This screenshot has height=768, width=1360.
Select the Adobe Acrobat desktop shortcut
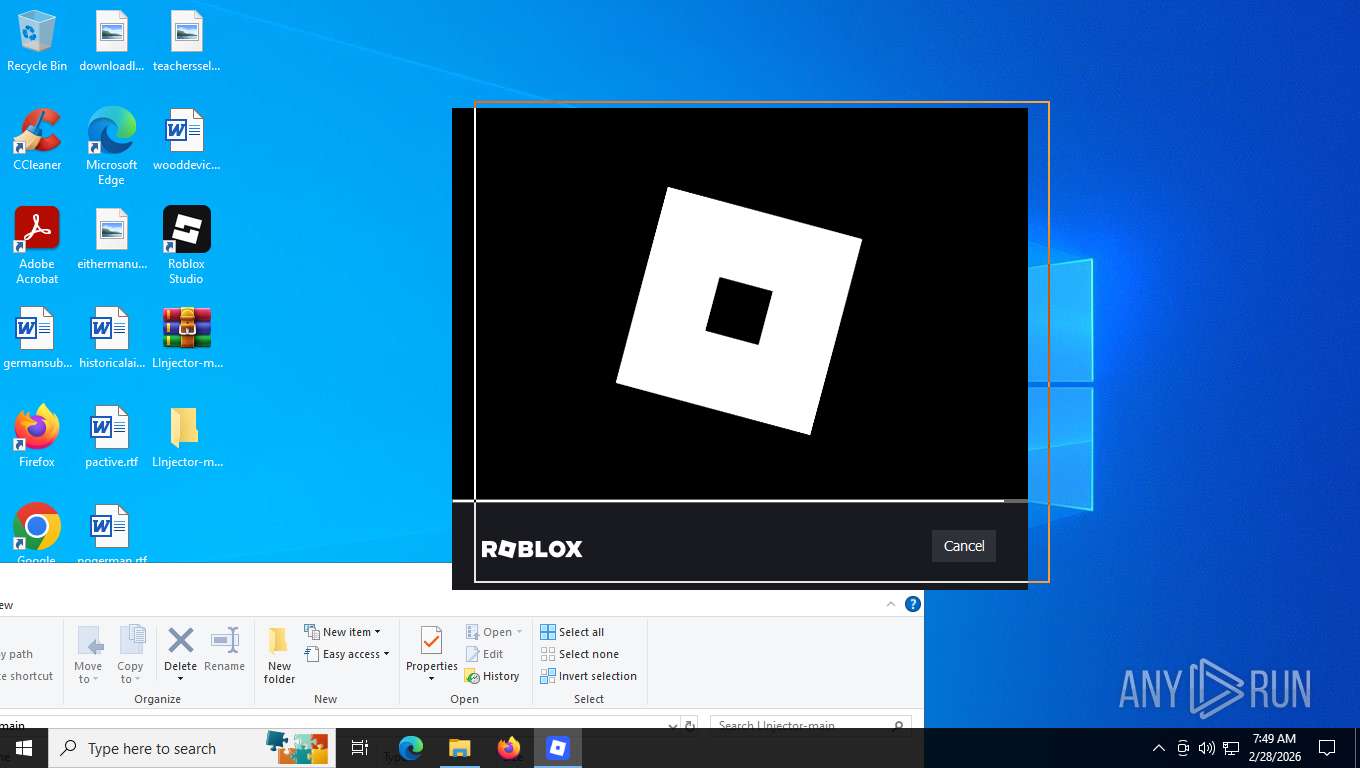pyautogui.click(x=37, y=246)
